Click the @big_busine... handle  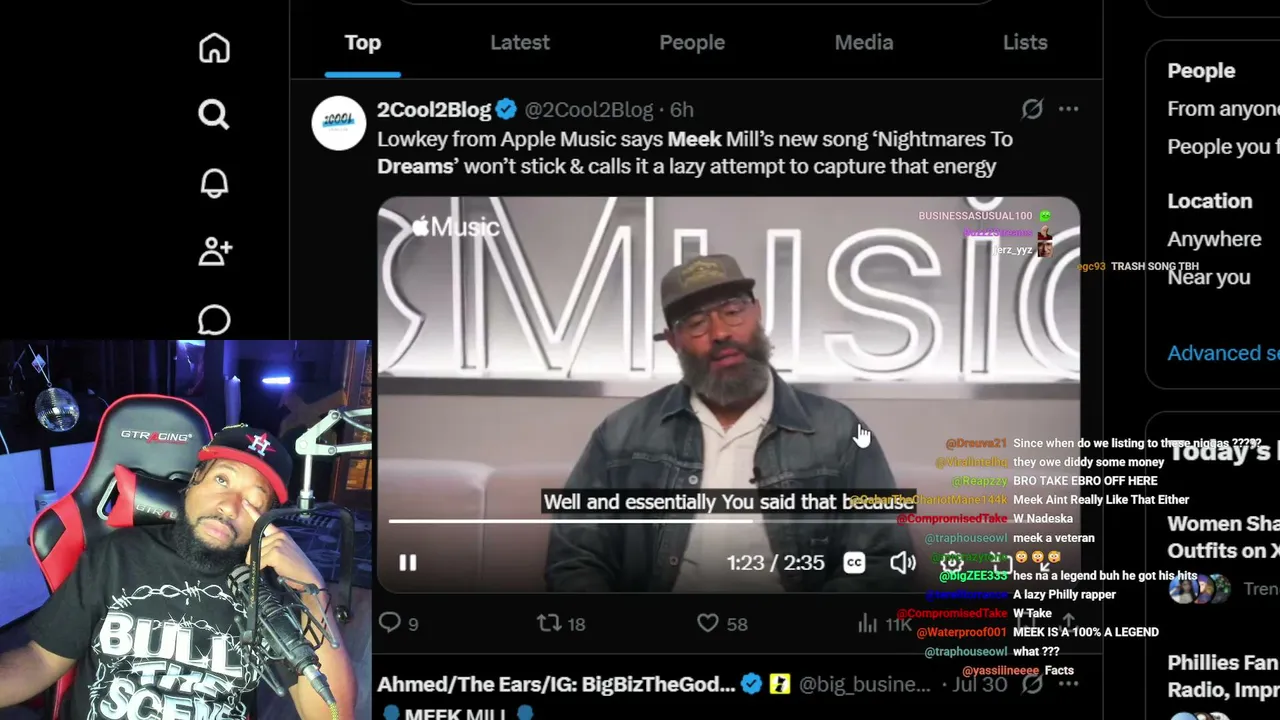pyautogui.click(x=865, y=684)
